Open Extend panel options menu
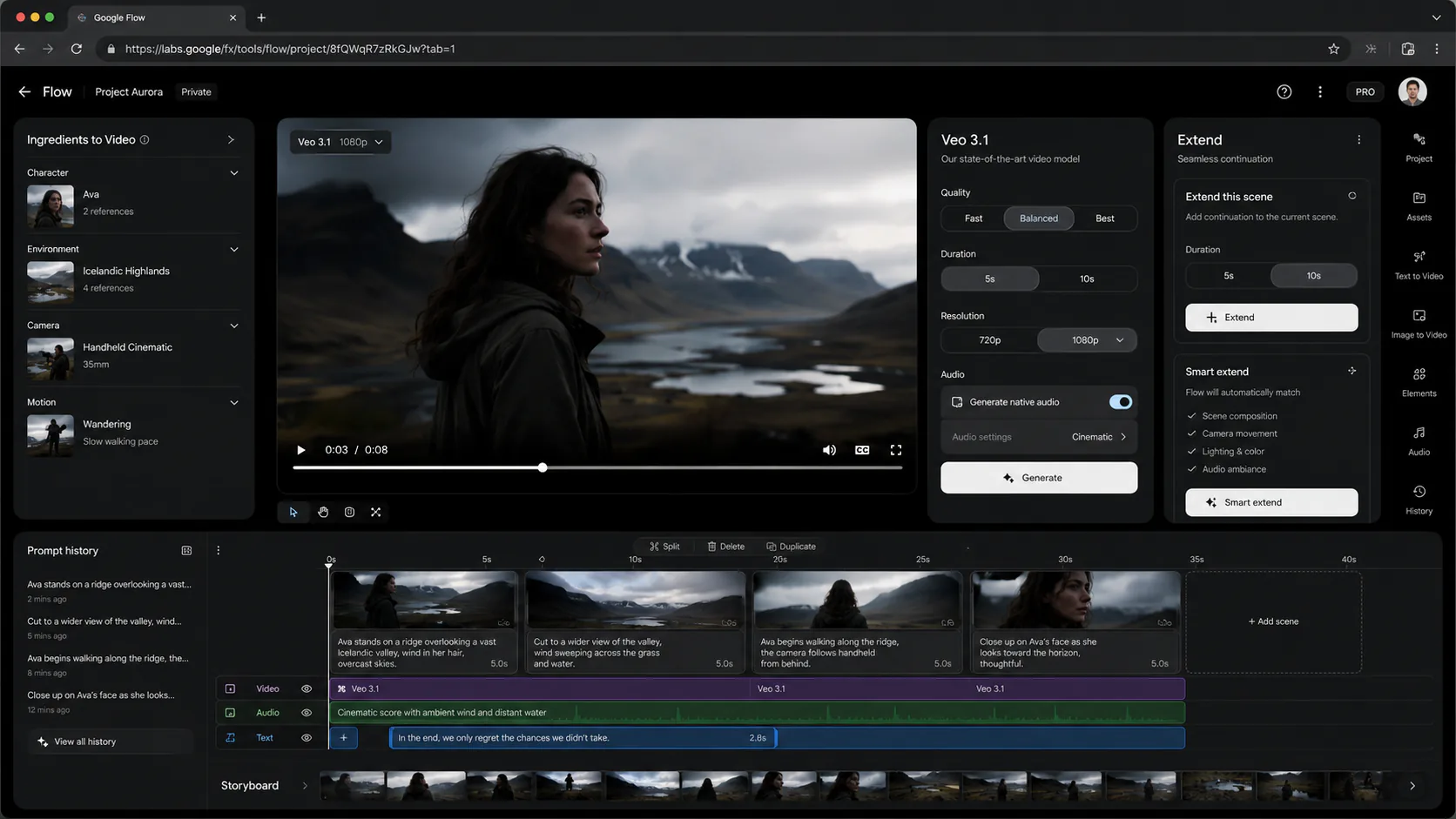The height and width of the screenshot is (819, 1456). pyautogui.click(x=1358, y=140)
